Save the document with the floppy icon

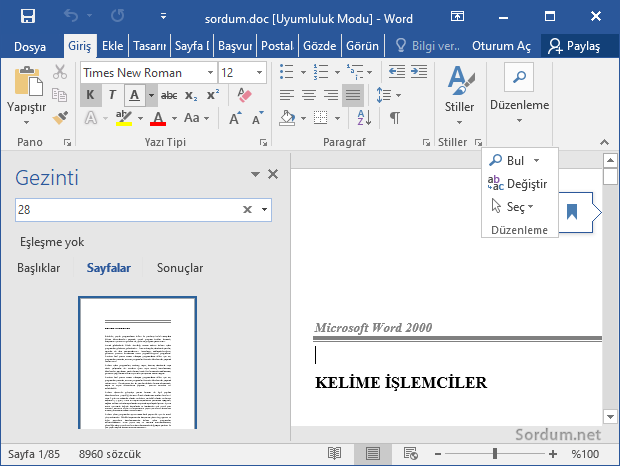pyautogui.click(x=28, y=16)
